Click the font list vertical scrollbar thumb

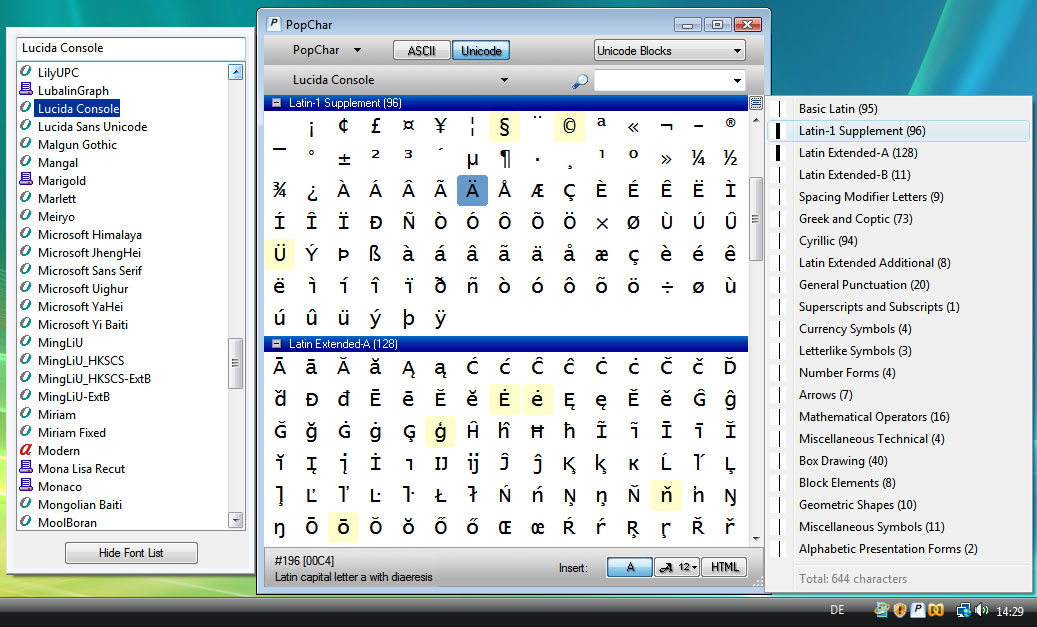pos(235,363)
